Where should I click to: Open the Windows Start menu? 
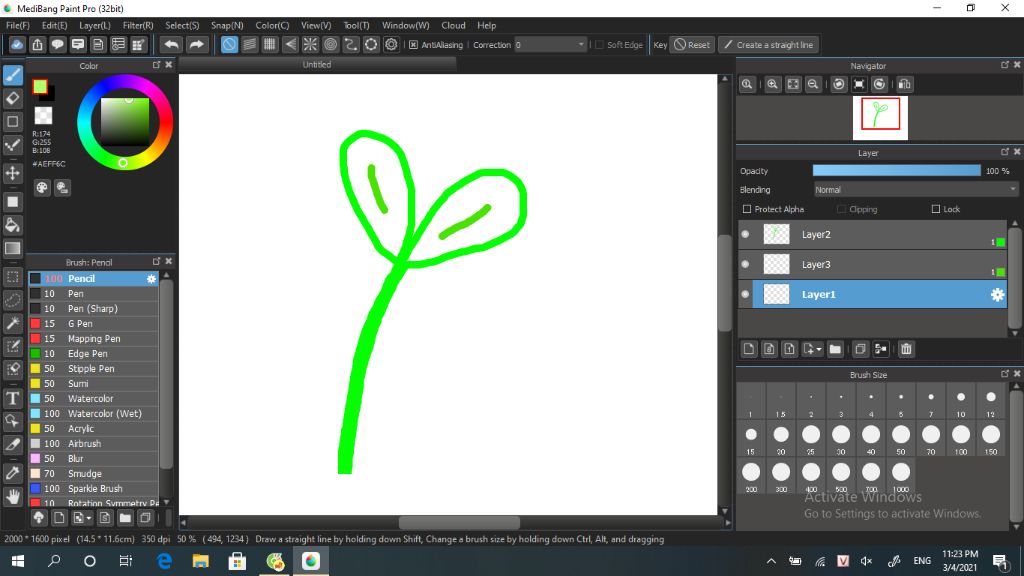[18, 561]
